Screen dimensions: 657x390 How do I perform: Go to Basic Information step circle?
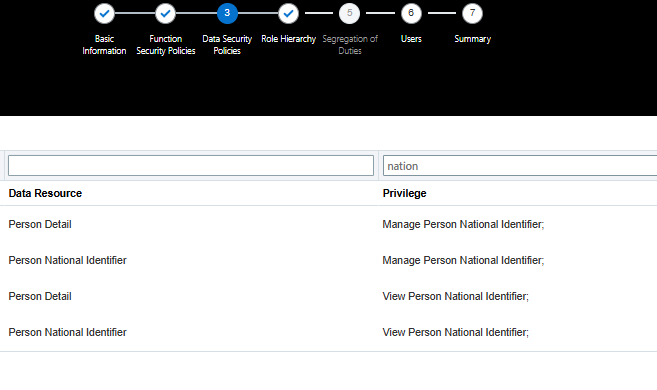click(104, 13)
